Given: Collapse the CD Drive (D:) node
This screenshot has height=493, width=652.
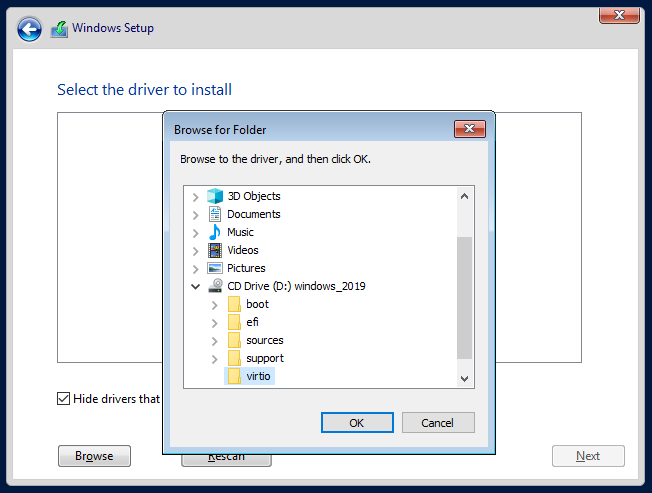Looking at the screenshot, I should (x=195, y=286).
